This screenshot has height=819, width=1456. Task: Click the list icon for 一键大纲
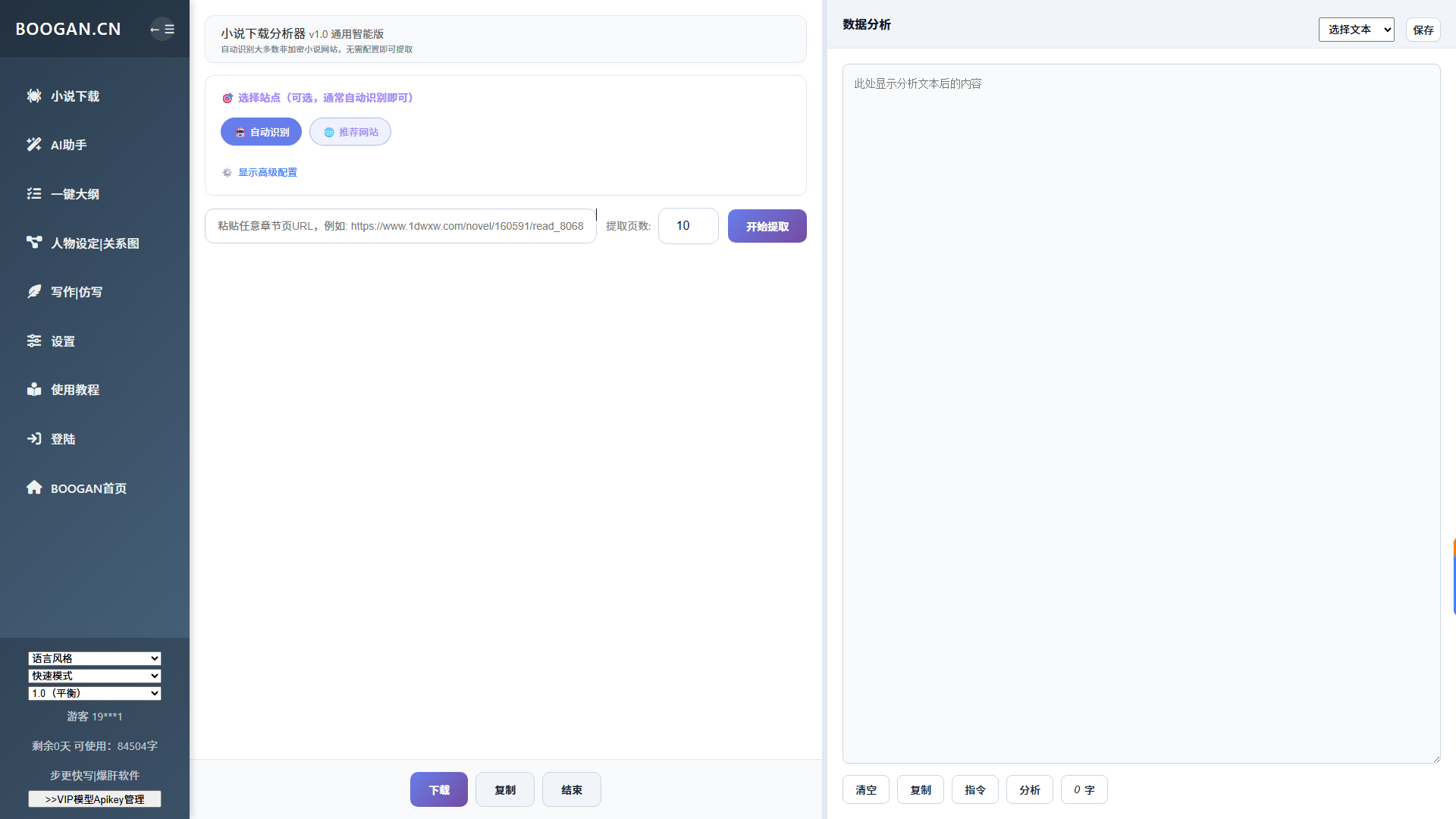(x=34, y=193)
